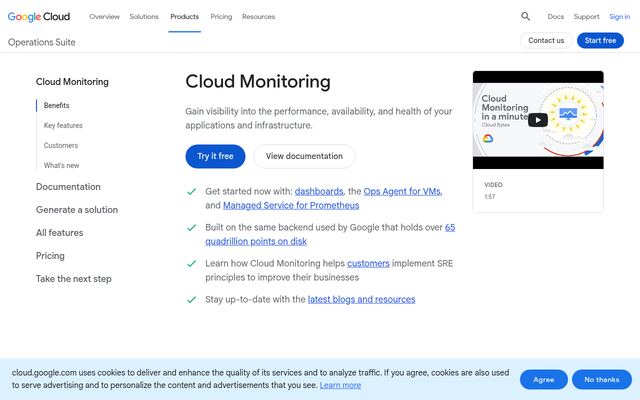This screenshot has height=400, width=640.
Task: Click the Start free button
Action: click(600, 40)
